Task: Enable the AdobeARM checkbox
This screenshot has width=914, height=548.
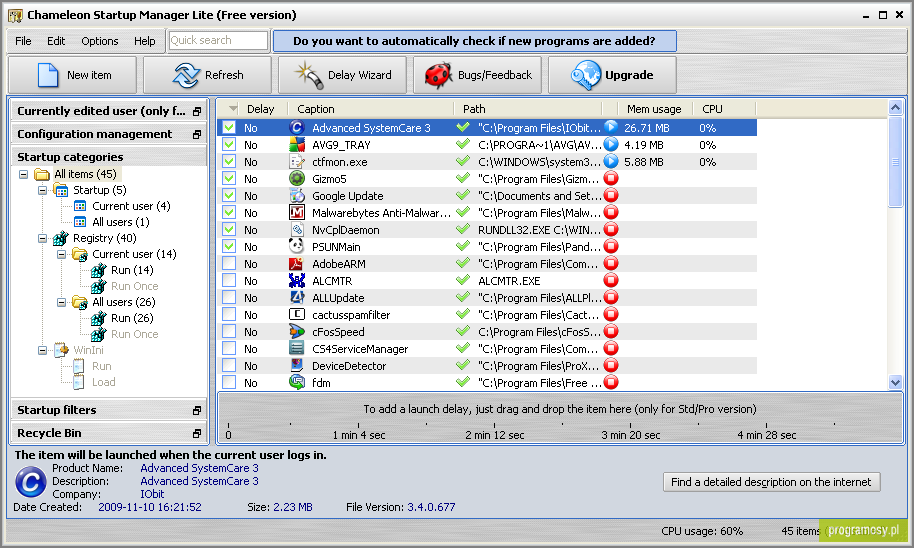Action: tap(229, 264)
